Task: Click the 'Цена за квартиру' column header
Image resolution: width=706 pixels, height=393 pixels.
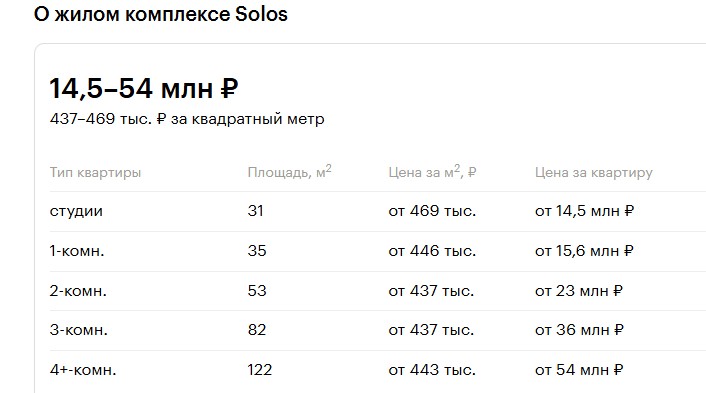Action: [593, 172]
